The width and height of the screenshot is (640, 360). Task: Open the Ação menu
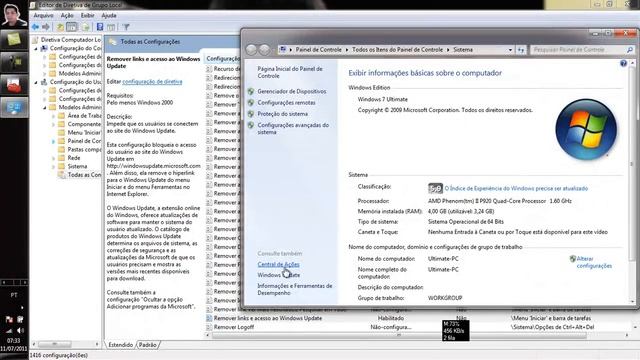tap(67, 16)
